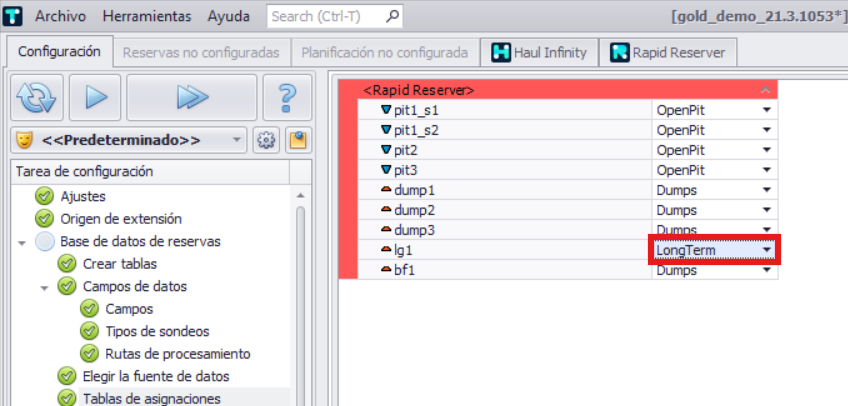Select Tablas de asignaciones task

[x=140, y=398]
